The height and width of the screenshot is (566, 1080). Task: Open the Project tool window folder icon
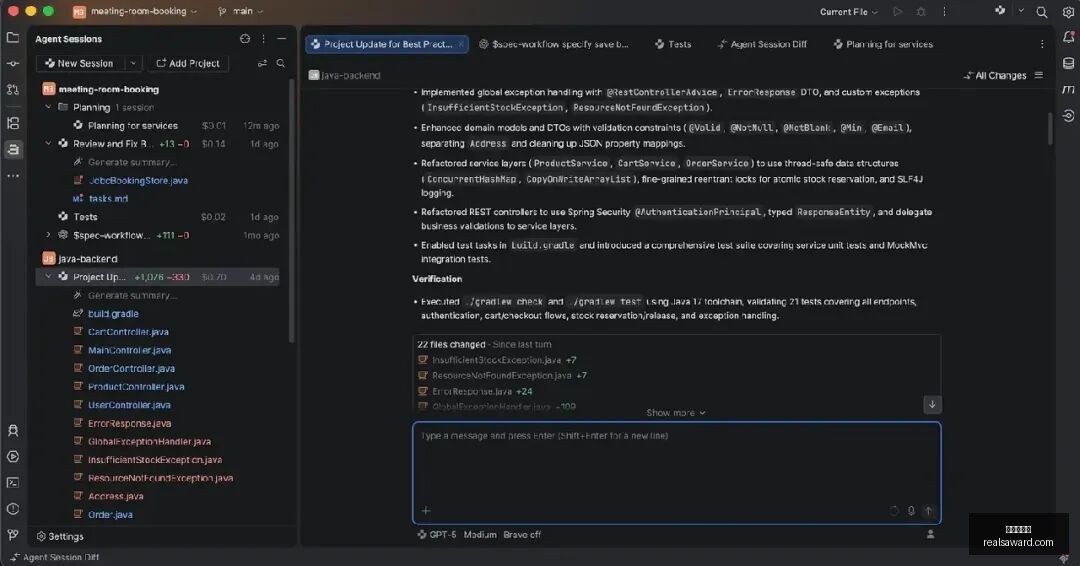(12, 37)
